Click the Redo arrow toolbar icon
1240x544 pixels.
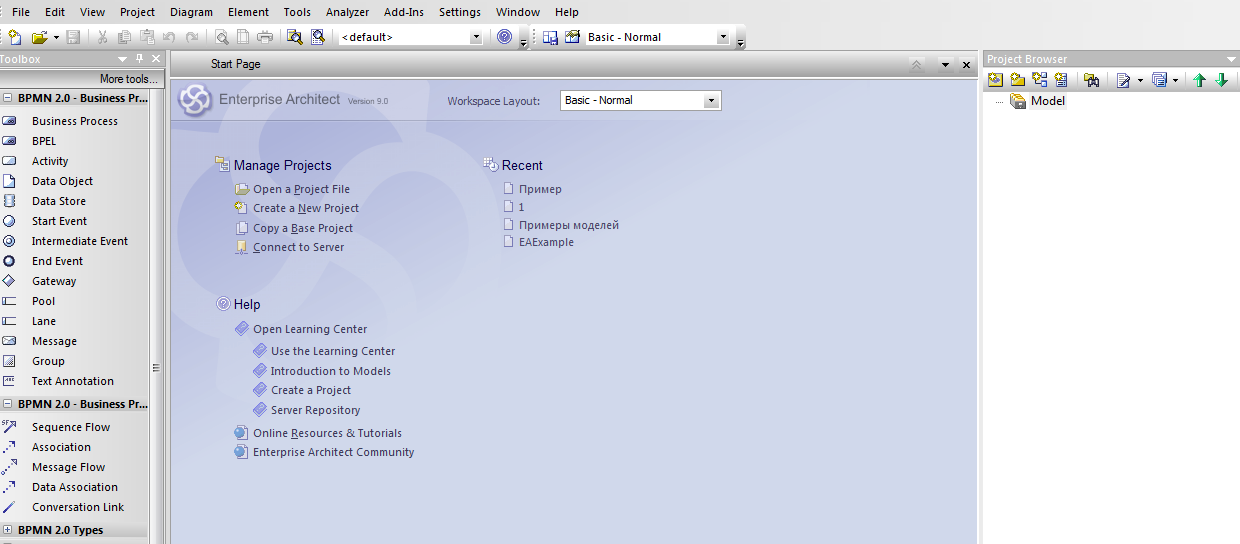coord(191,37)
